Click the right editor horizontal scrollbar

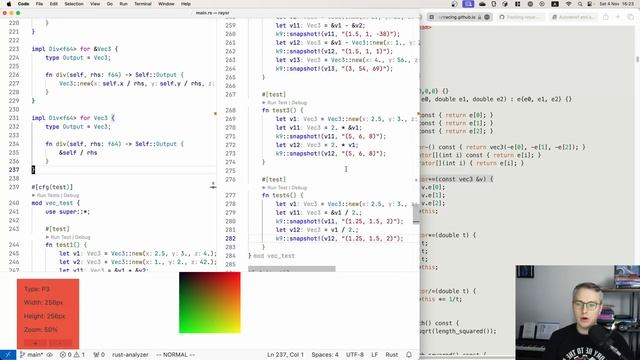[292, 269]
